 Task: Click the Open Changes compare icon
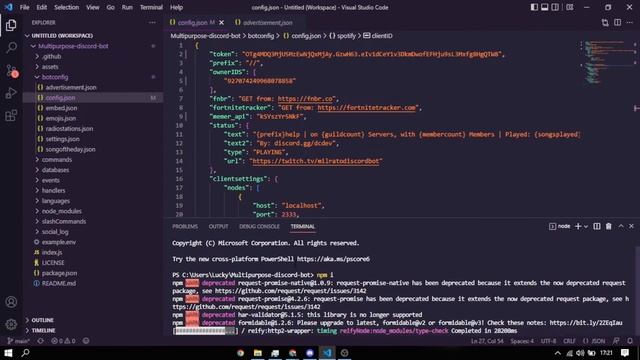coord(605,22)
